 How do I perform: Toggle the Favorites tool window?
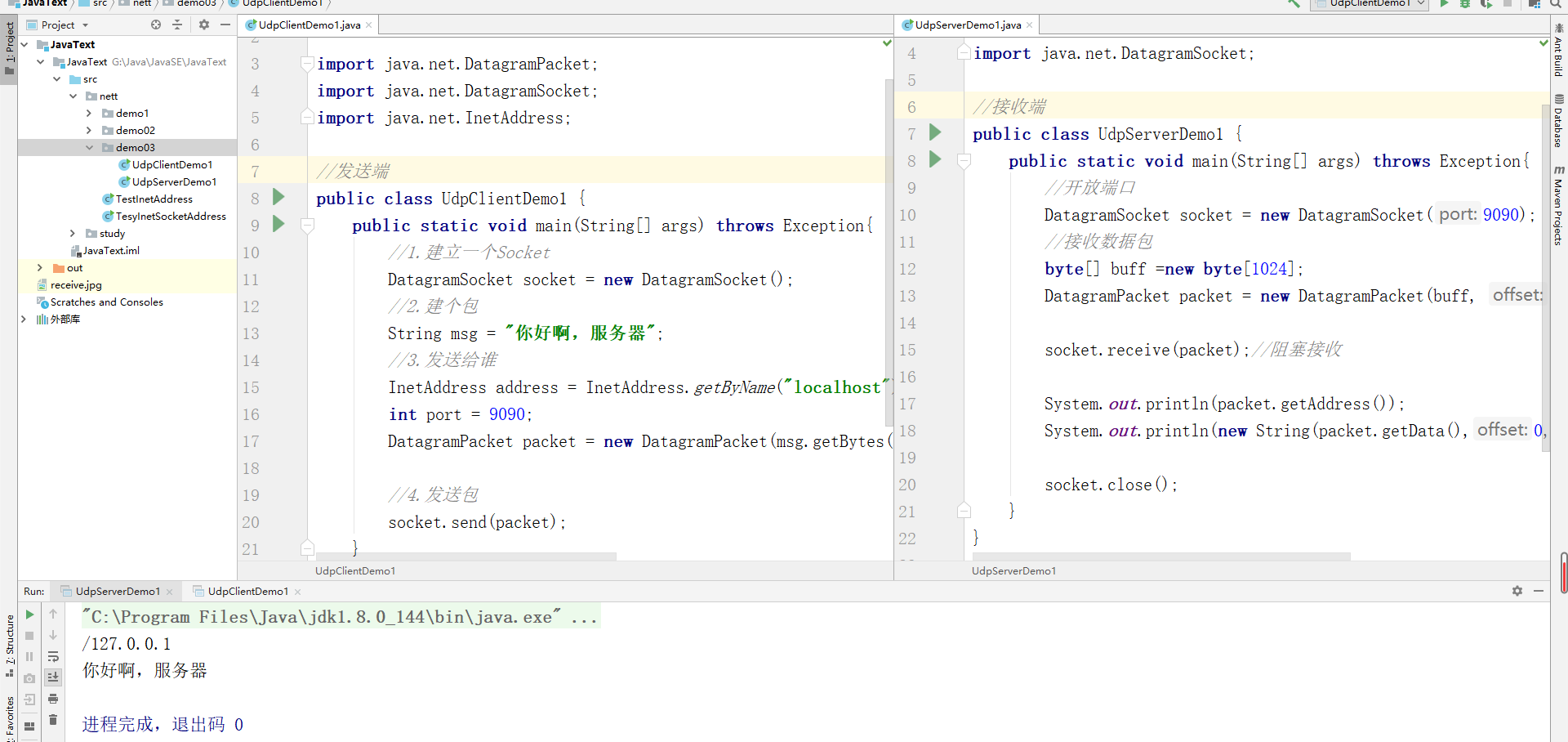[9, 717]
